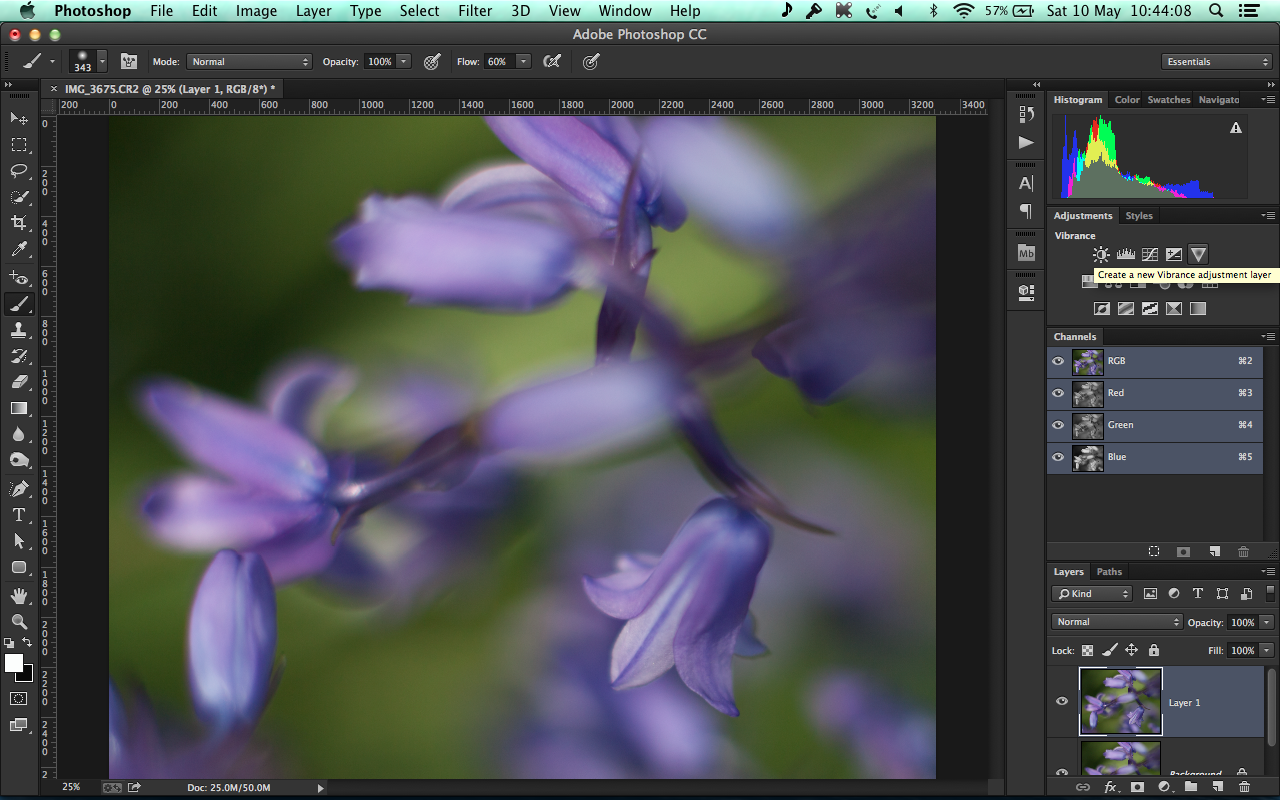Enable airbrush-style build-up effects
This screenshot has width=1280, height=800.
tap(551, 62)
